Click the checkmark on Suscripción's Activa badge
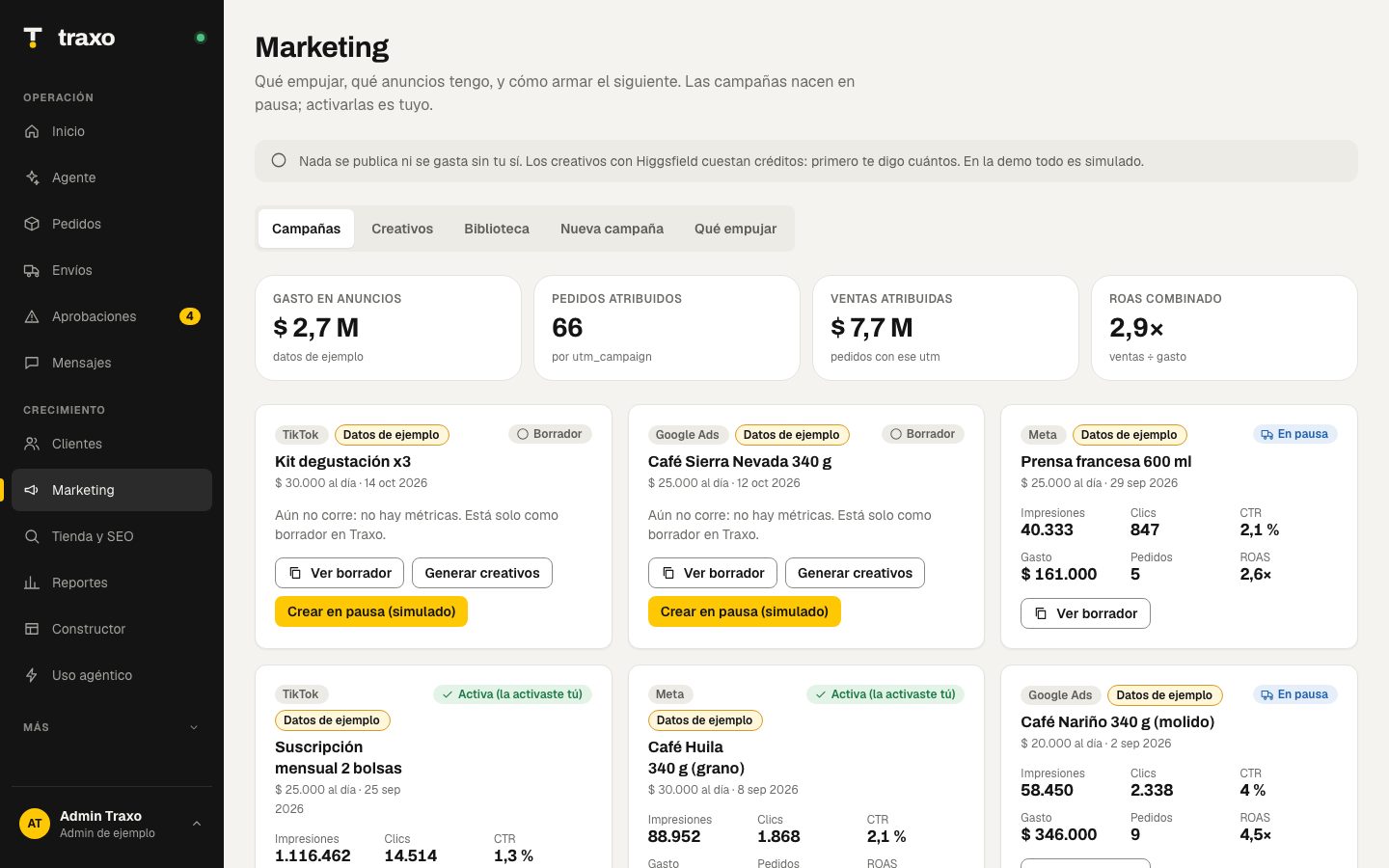Image resolution: width=1389 pixels, height=868 pixels. point(448,694)
